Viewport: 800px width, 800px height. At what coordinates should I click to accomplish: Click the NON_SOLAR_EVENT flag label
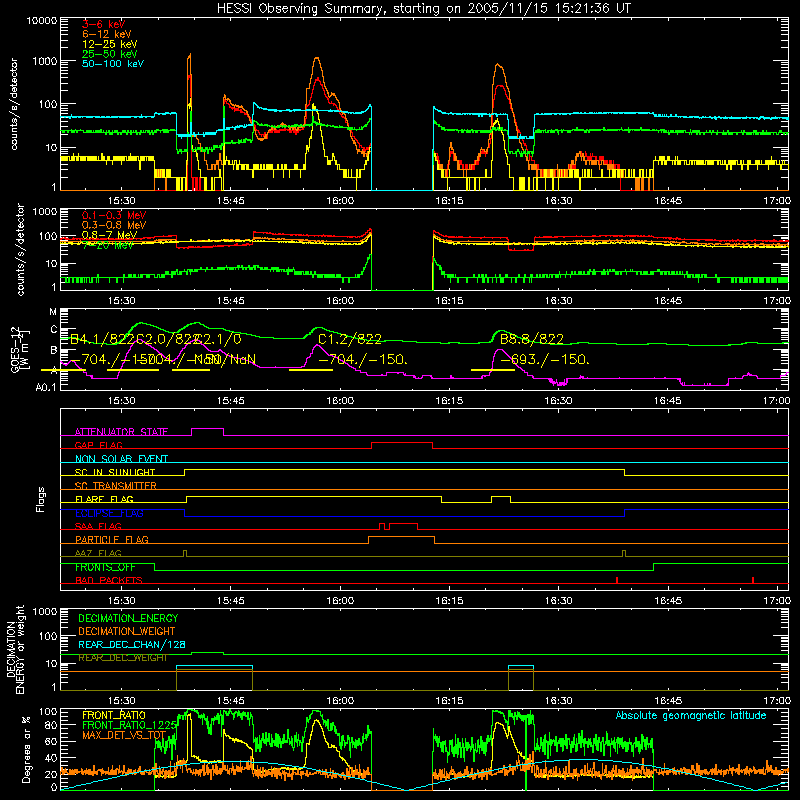121,459
